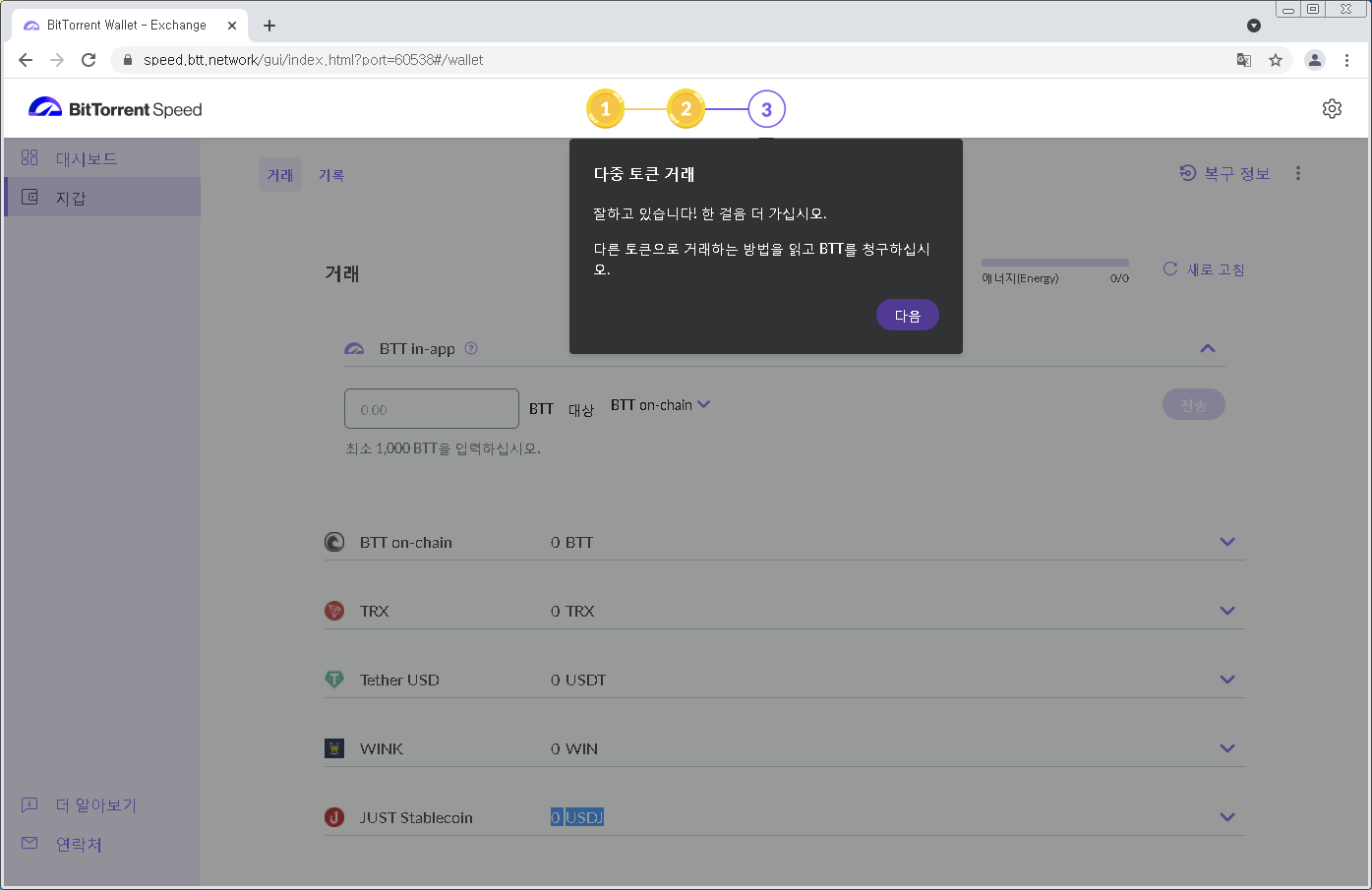Image resolution: width=1372 pixels, height=890 pixels.
Task: Click the 전송 send button
Action: (x=1194, y=404)
